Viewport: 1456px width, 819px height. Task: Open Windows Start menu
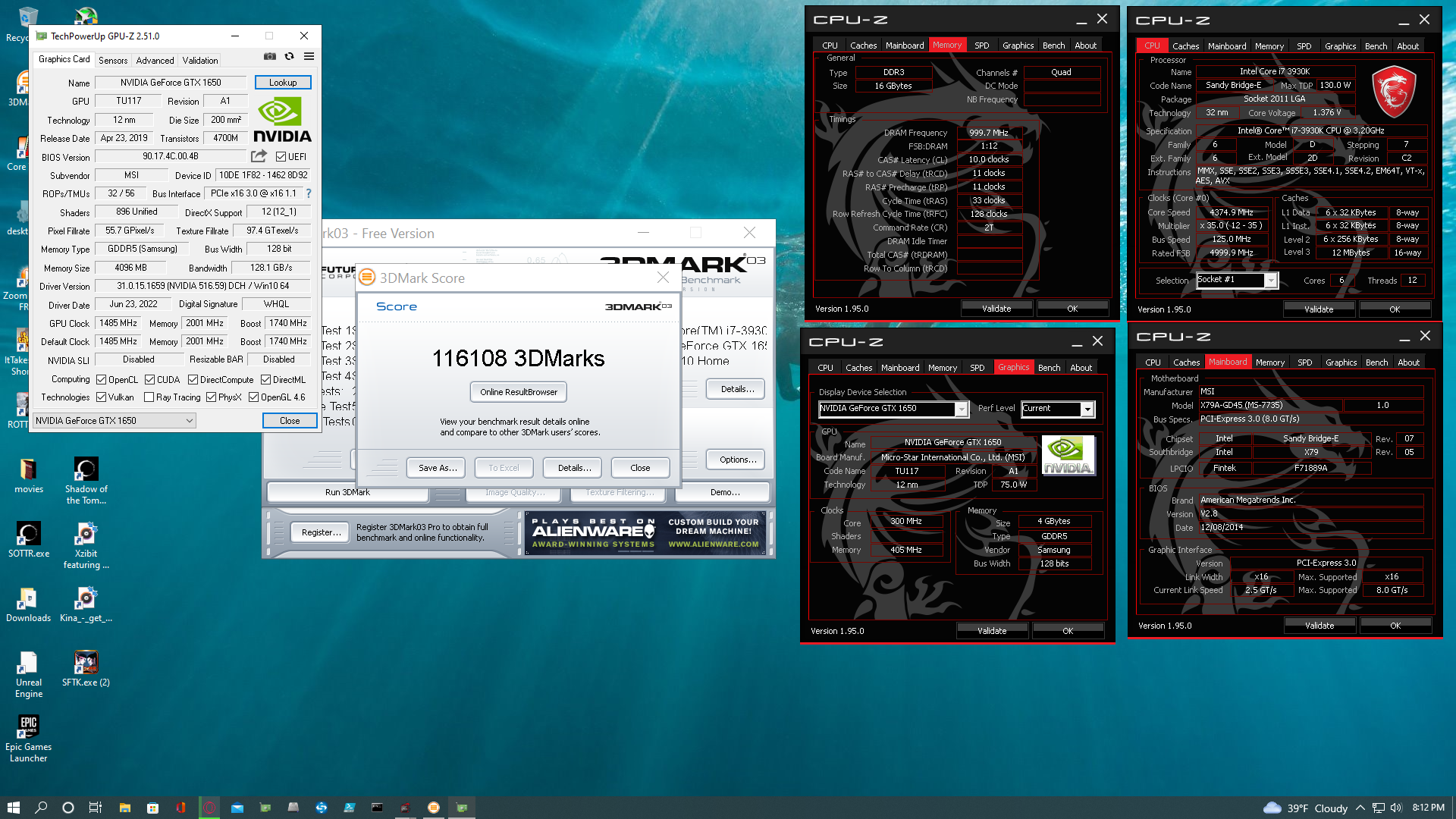[x=13, y=808]
